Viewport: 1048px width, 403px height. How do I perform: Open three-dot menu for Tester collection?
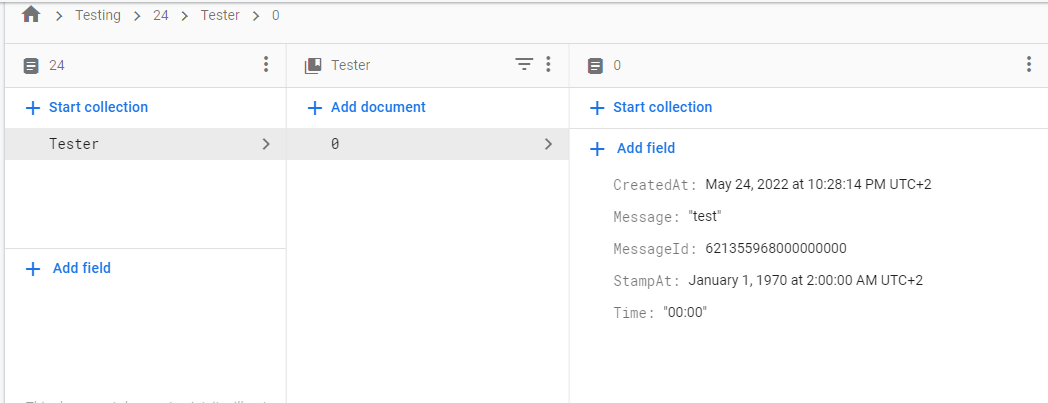tap(548, 65)
